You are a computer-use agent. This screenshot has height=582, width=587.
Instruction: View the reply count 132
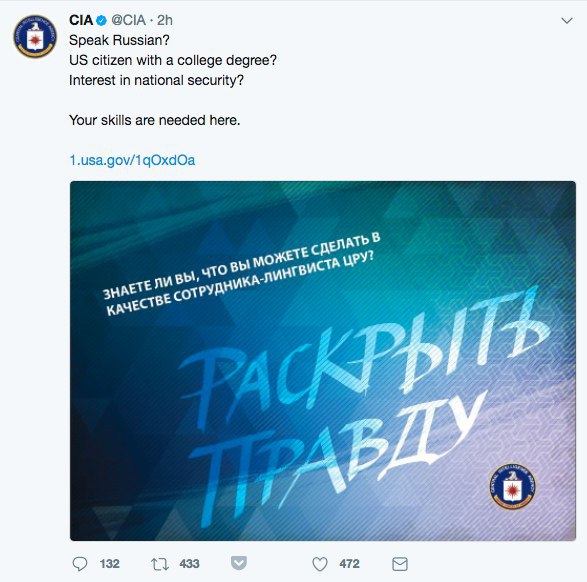click(109, 564)
